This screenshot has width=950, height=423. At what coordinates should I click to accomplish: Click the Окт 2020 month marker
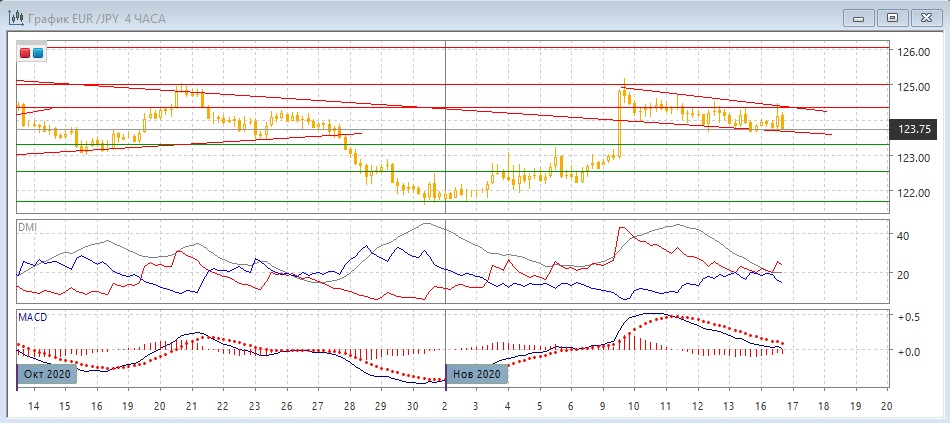47,373
